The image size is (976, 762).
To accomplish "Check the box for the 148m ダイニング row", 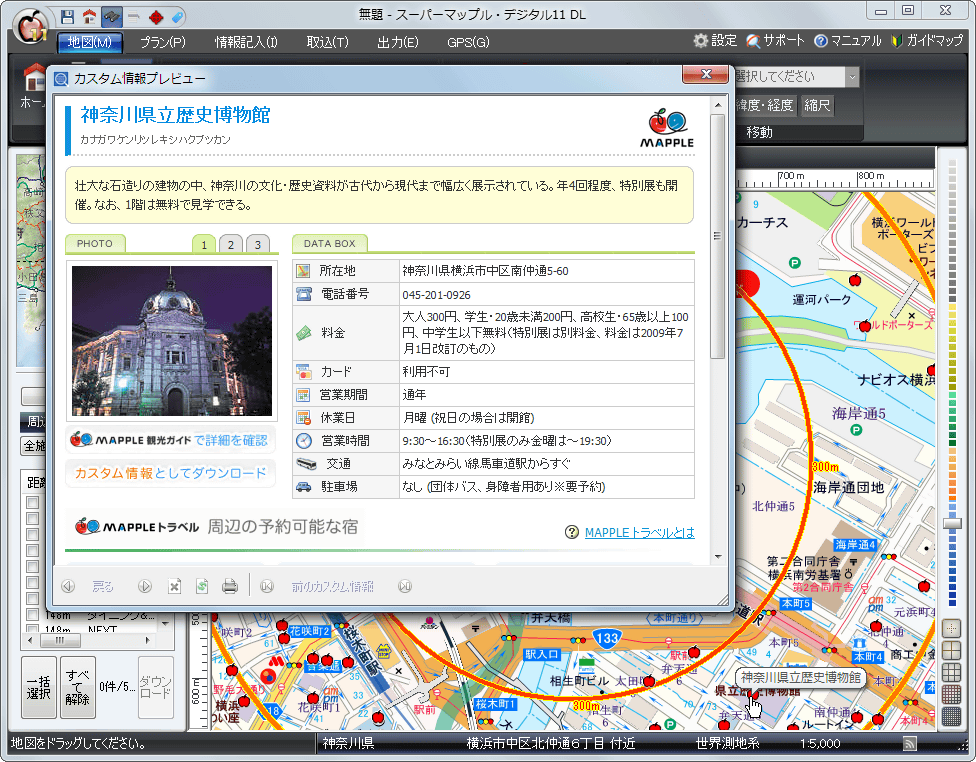I will point(32,614).
